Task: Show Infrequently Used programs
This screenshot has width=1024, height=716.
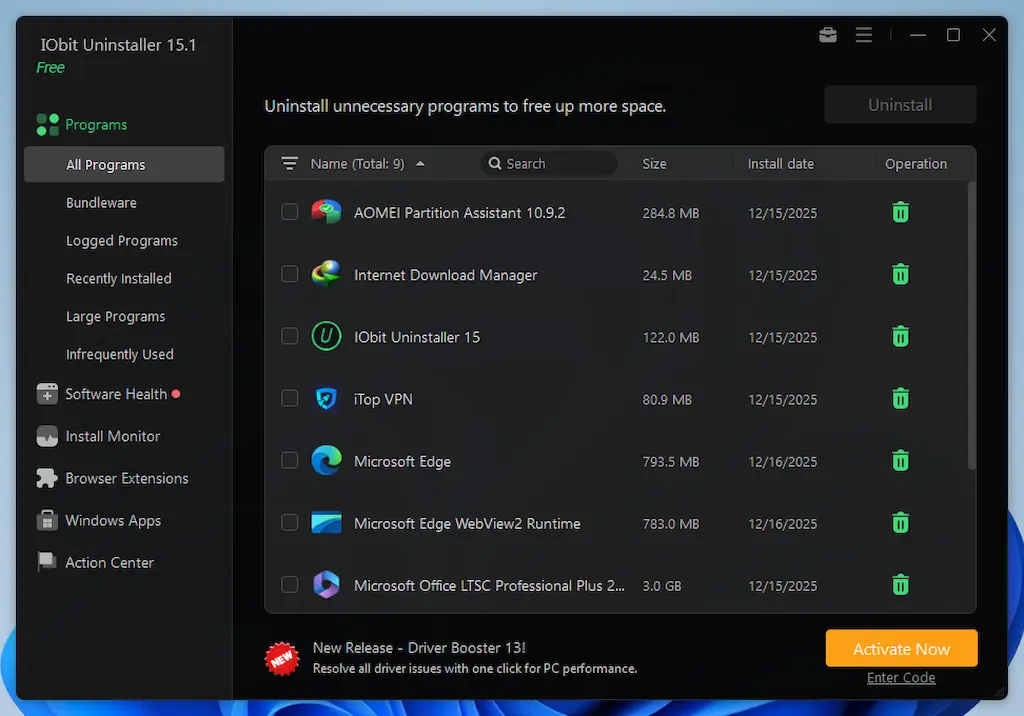Action: (120, 354)
